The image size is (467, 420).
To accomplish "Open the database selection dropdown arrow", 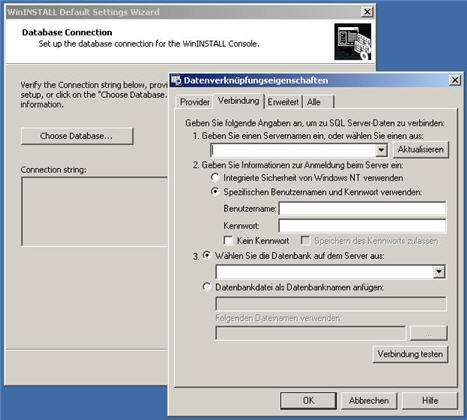I will coord(439,272).
